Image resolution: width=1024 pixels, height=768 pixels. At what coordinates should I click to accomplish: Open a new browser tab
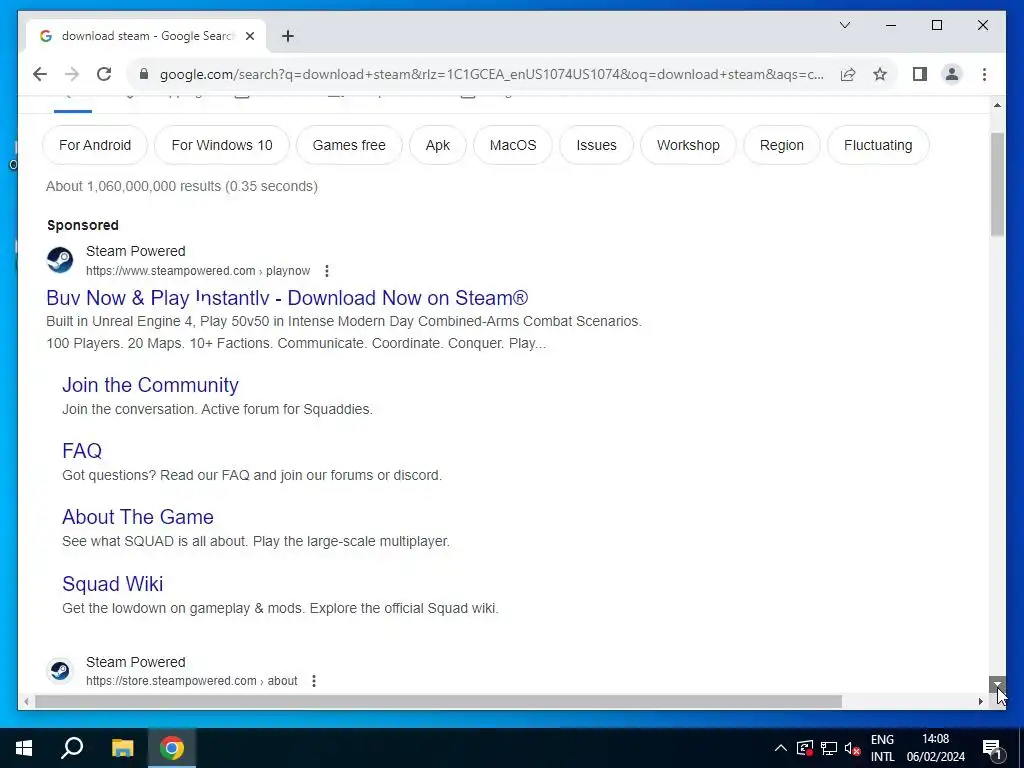point(288,36)
